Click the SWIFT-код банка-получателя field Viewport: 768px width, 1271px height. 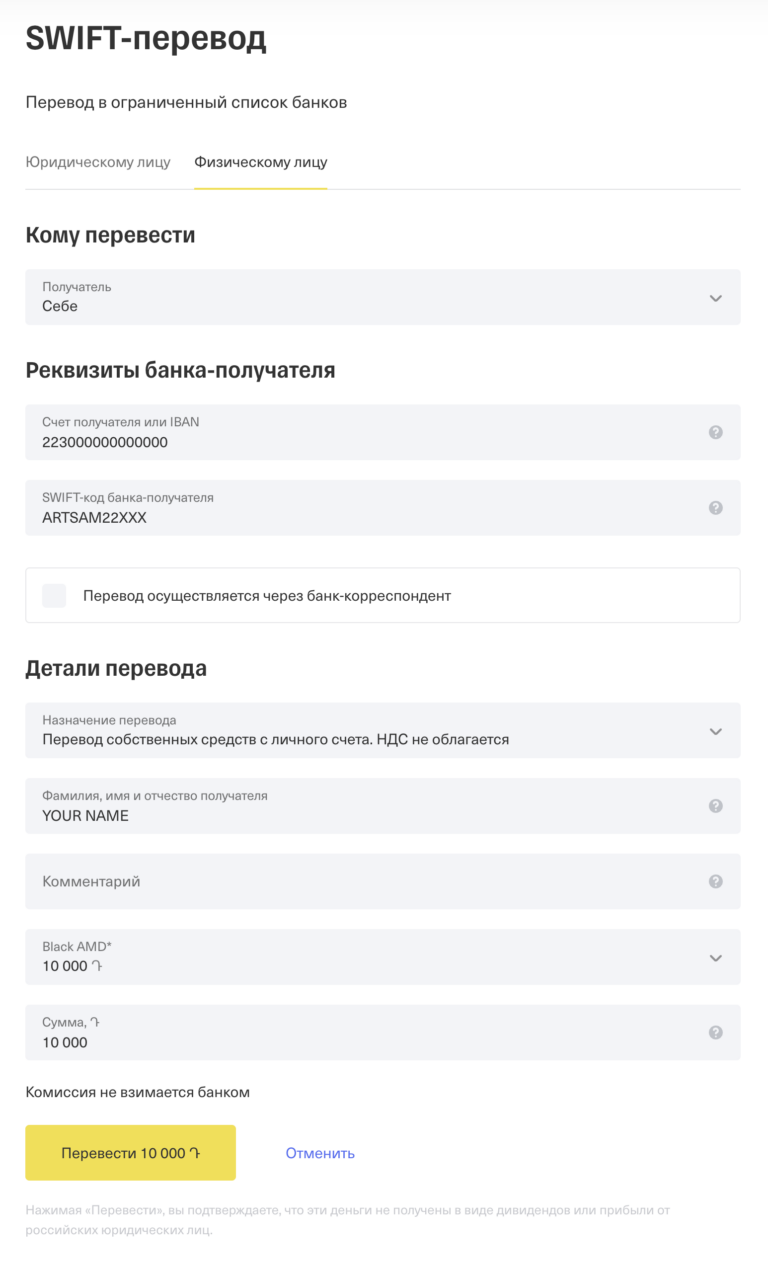[x=383, y=508]
